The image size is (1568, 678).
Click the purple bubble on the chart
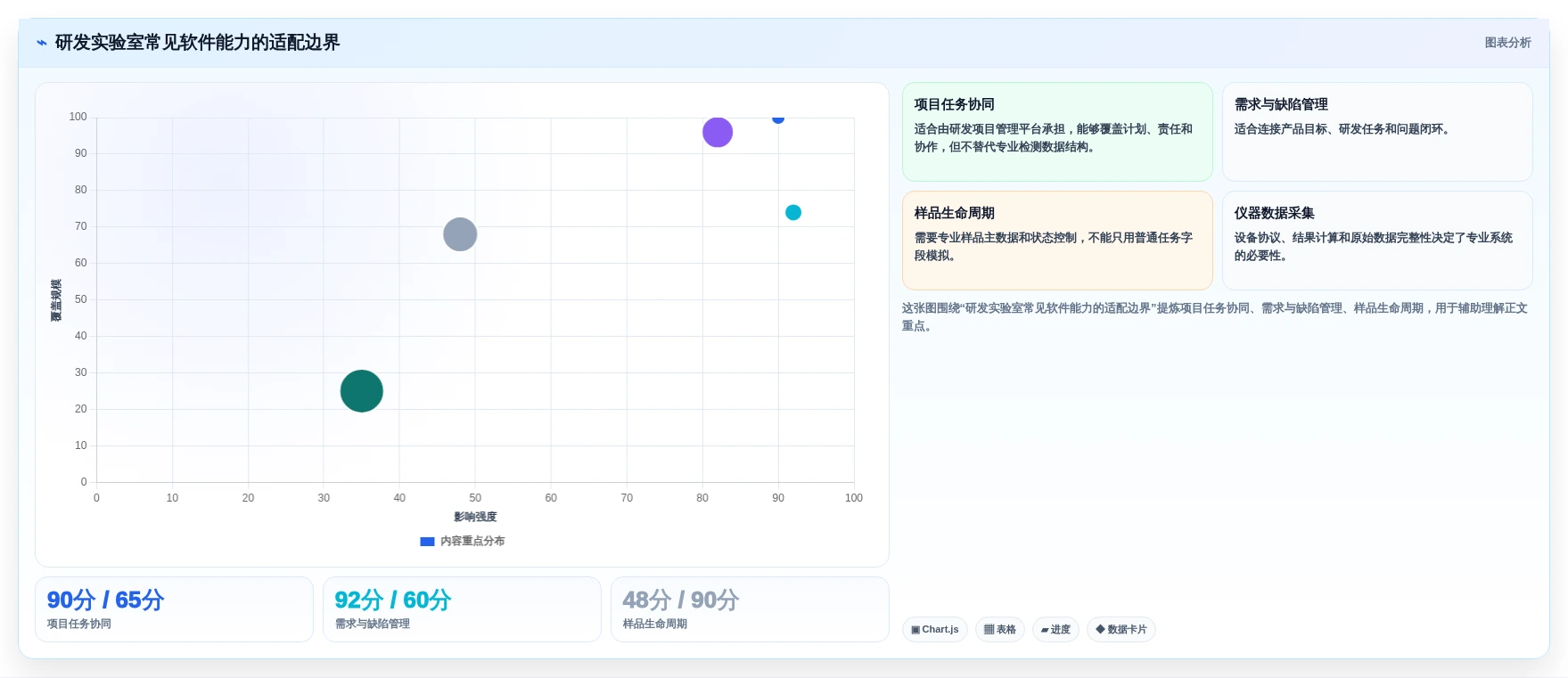[718, 133]
